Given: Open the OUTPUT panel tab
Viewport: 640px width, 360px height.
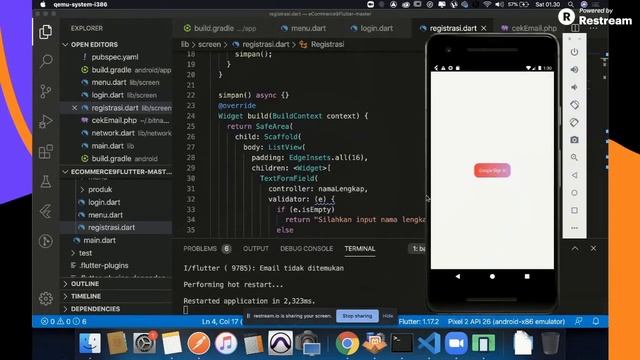Looking at the screenshot, I should pos(256,249).
